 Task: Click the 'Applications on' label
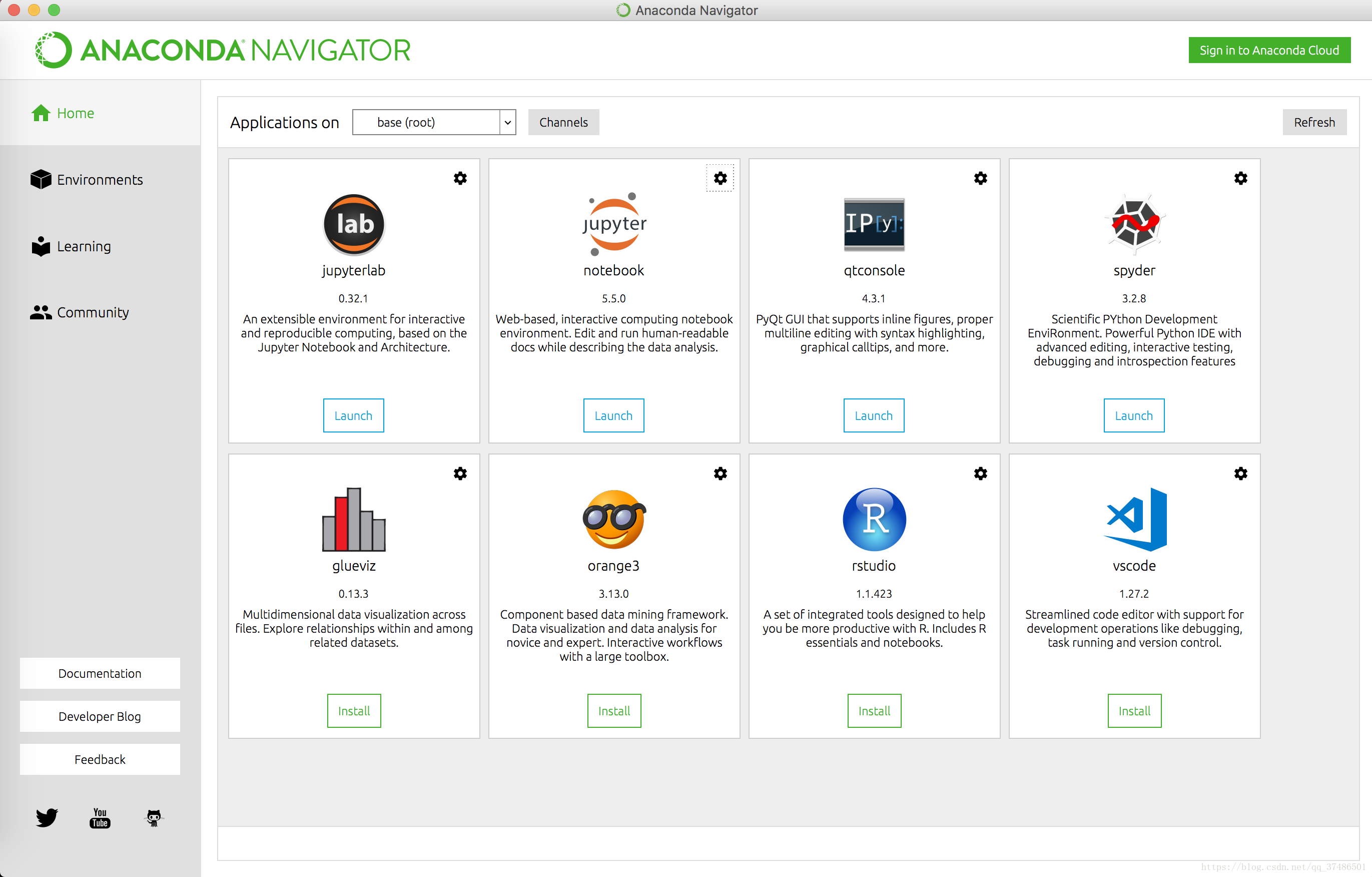pyautogui.click(x=284, y=123)
